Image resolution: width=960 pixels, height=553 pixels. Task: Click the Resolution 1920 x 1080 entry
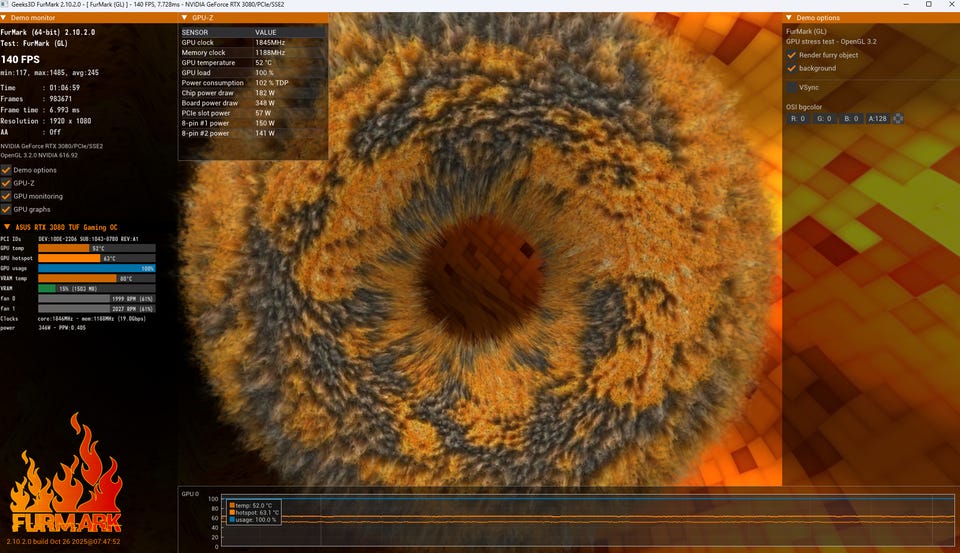[x=46, y=121]
